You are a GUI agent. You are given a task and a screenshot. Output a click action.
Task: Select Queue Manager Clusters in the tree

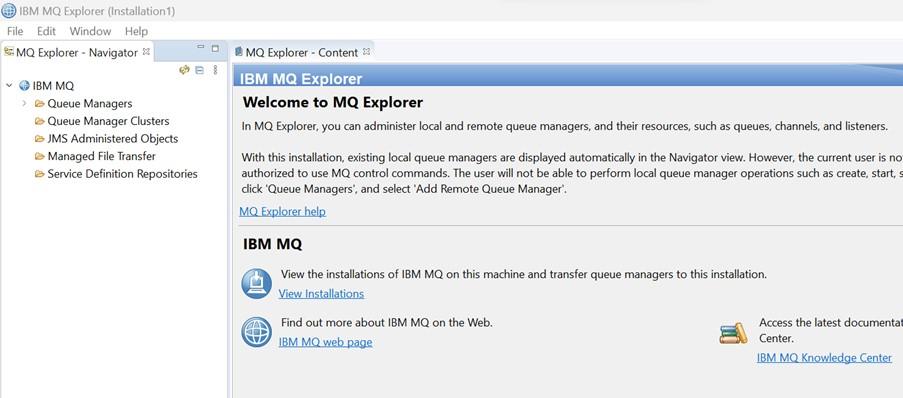(x=108, y=121)
